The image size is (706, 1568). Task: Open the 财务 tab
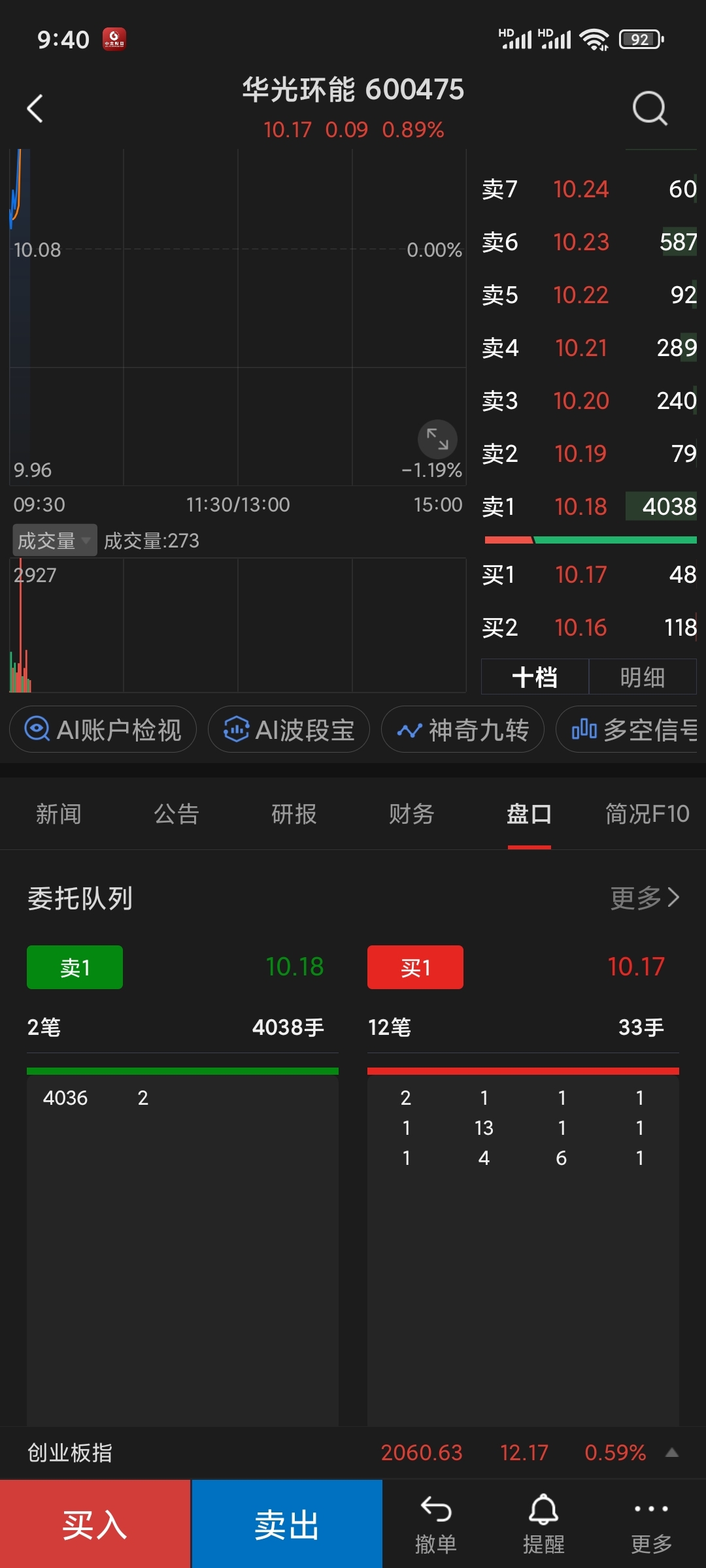(x=412, y=814)
